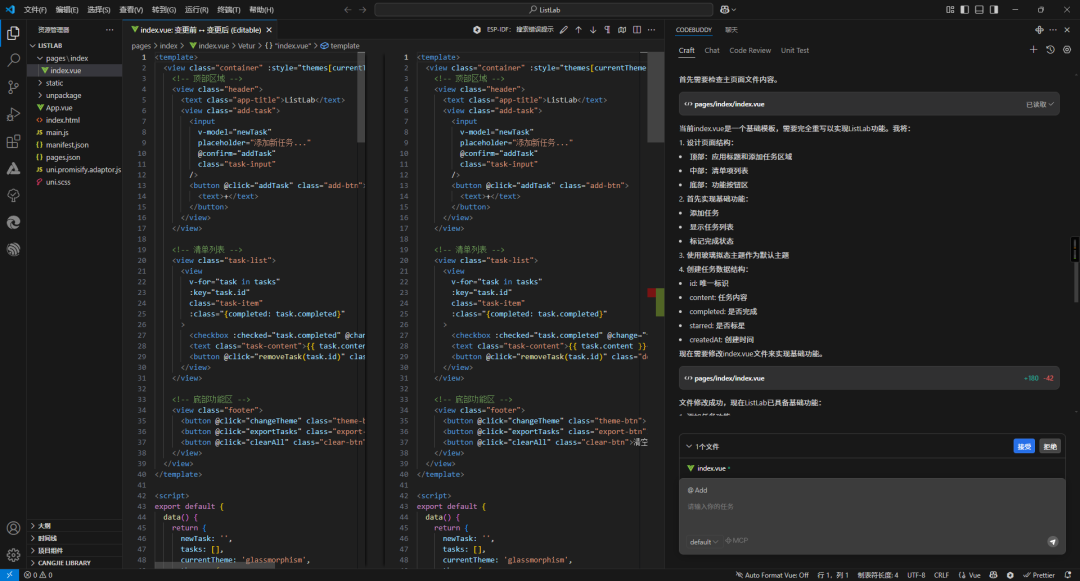Image resolution: width=1080 pixels, height=581 pixels.
Task: Toggle Auto Format Vue Off in status bar
Action: coord(772,575)
